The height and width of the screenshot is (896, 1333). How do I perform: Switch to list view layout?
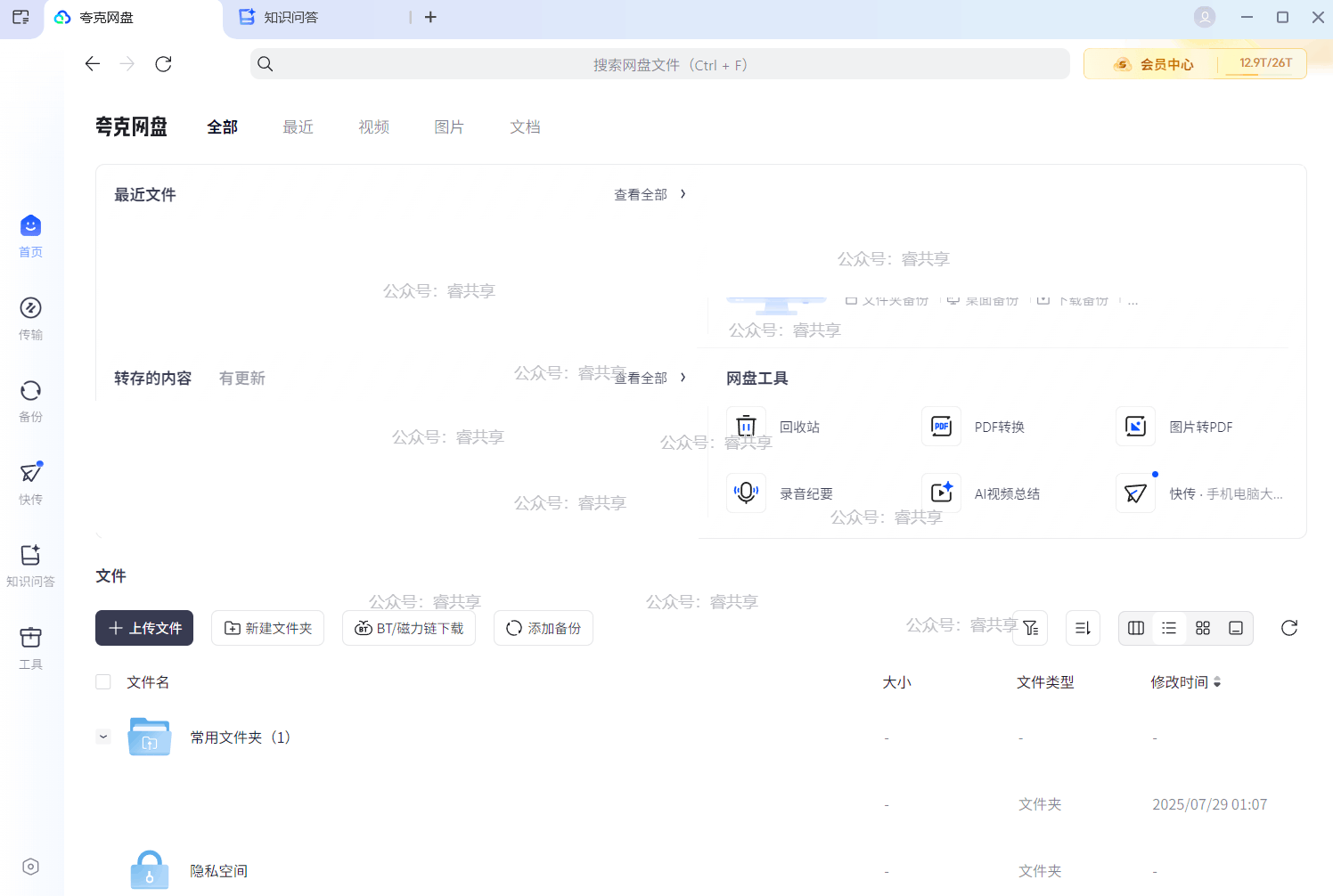[x=1169, y=628]
